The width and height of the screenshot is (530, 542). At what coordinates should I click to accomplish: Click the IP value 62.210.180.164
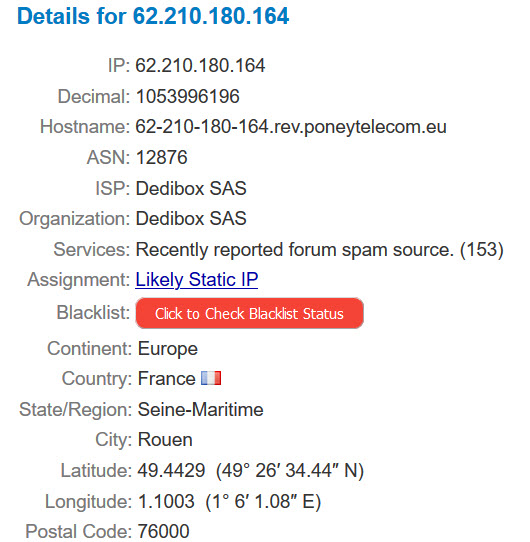[200, 65]
